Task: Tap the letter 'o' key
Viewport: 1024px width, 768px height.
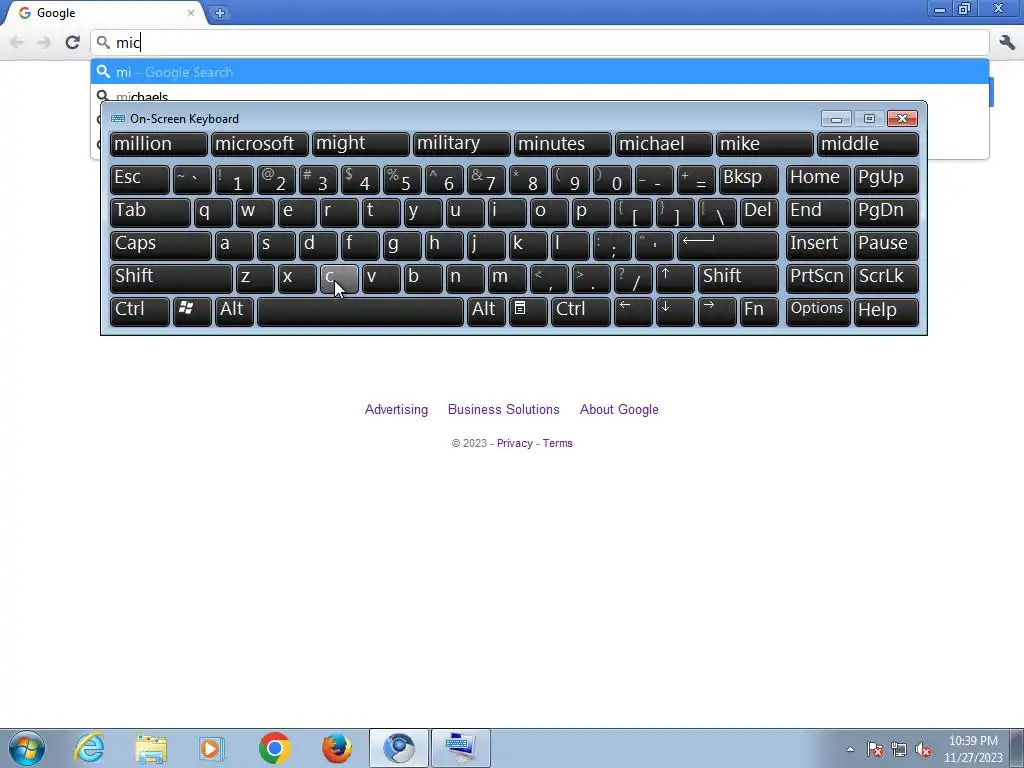Action: click(x=549, y=213)
